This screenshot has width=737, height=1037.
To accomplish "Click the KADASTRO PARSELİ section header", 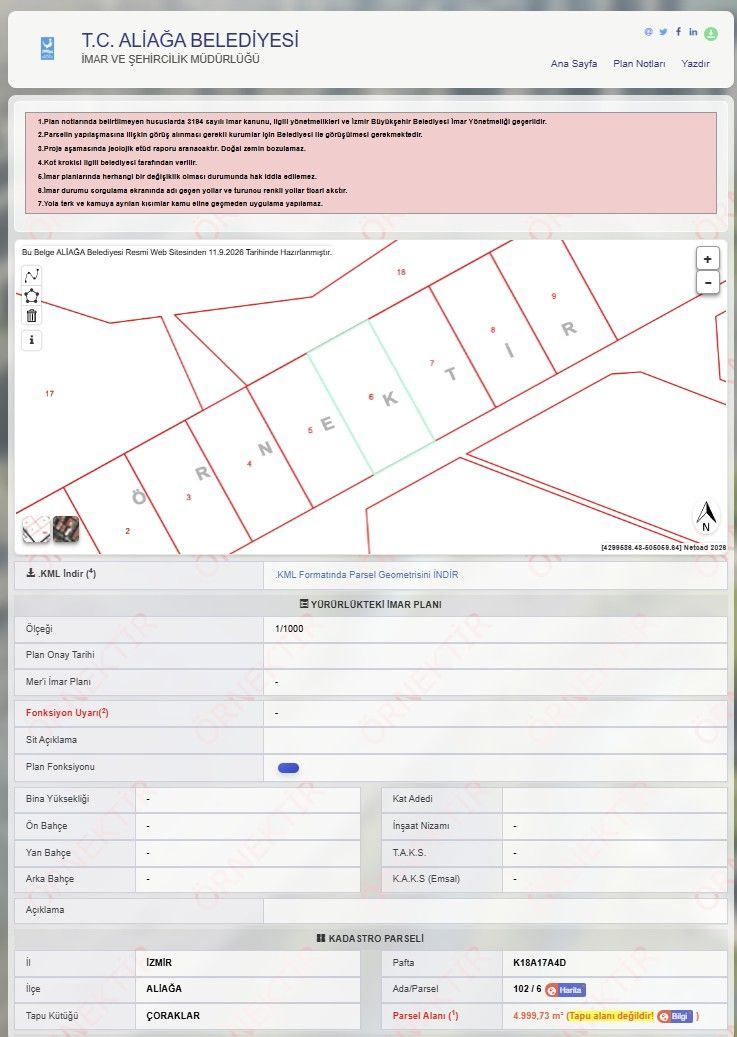I will pos(370,938).
